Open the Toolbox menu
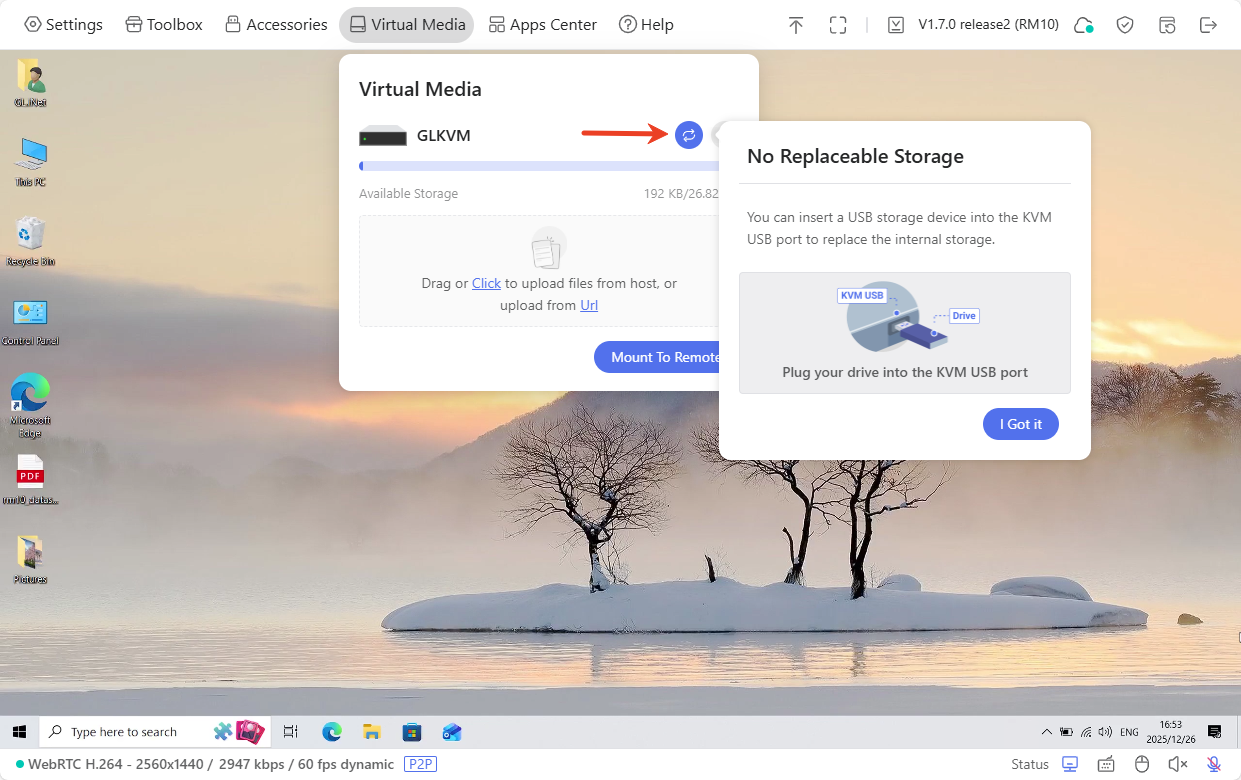The height and width of the screenshot is (780, 1241). tap(163, 24)
